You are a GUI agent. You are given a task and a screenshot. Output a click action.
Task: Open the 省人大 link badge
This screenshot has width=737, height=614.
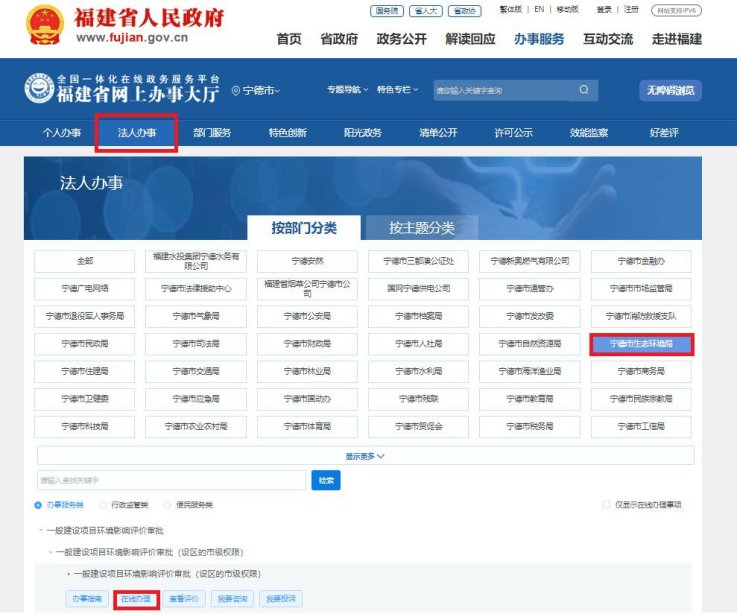[x=425, y=10]
